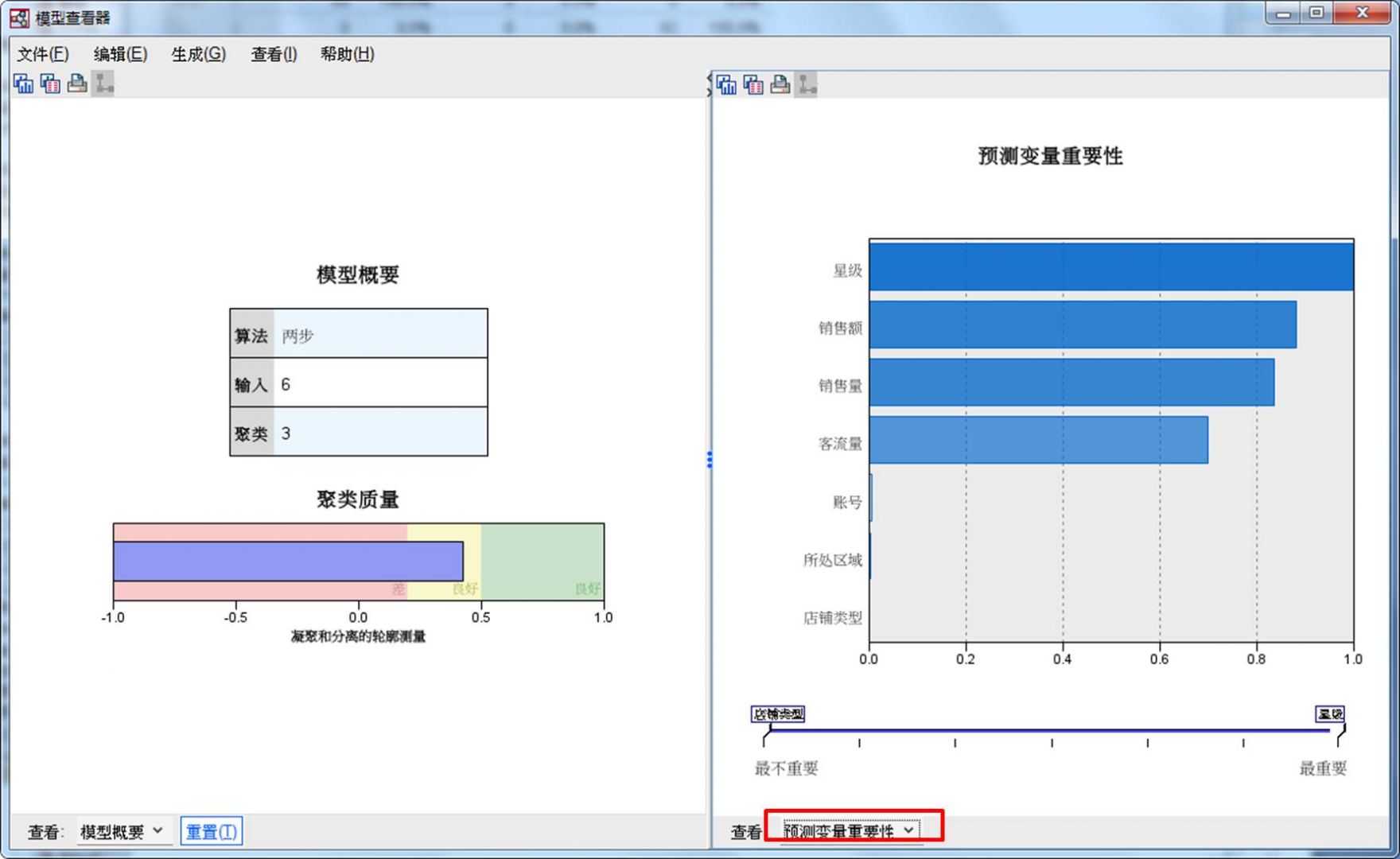Click the 店铺类型 axis label in importance chart
The image size is (1400, 859).
832,618
